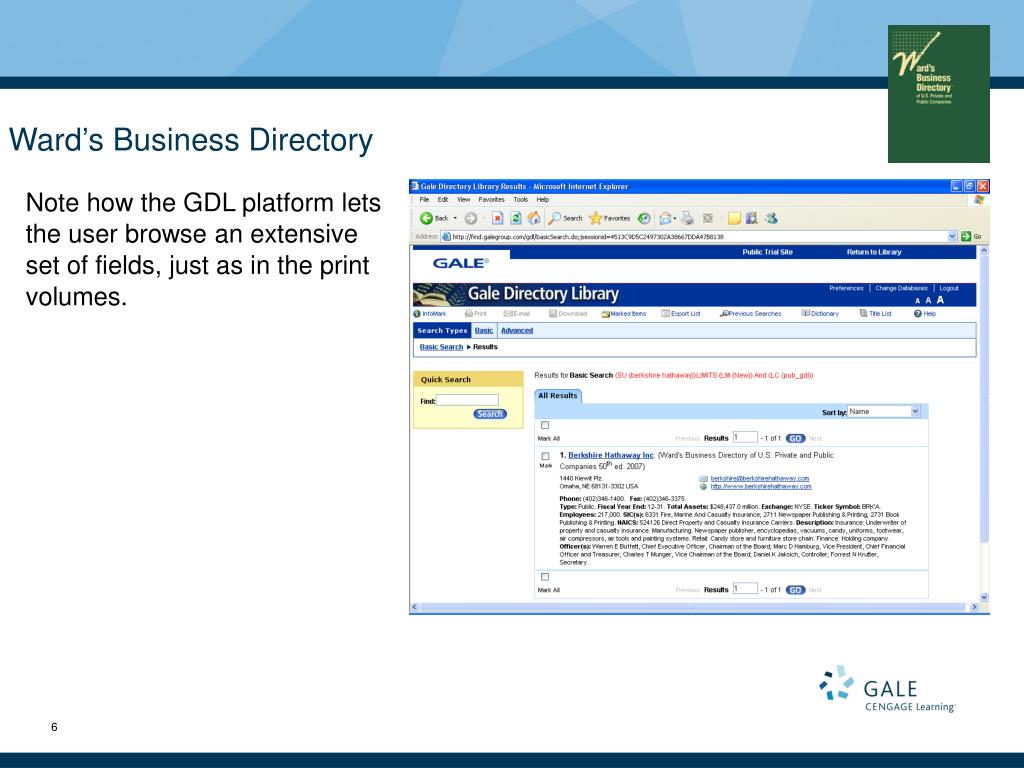
Task: Click the bottom results GO button
Action: tap(795, 590)
